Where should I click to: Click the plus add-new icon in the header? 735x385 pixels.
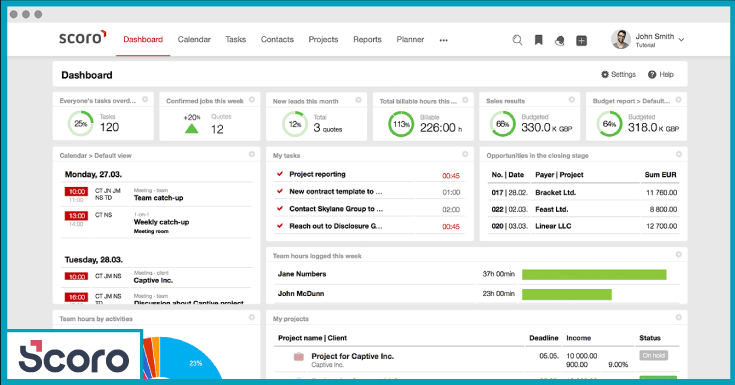(581, 41)
